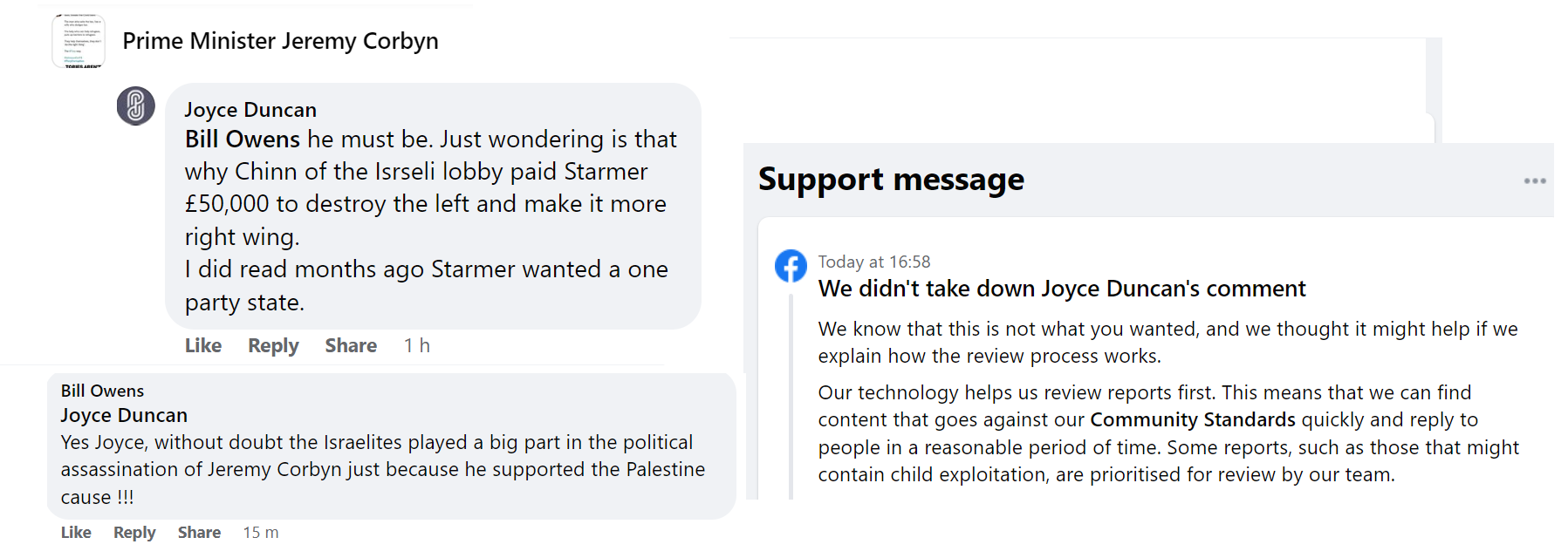Click the Bill Owens mention in Joyce's comment
Viewport: 1568px width, 558px height.
pyautogui.click(x=242, y=139)
